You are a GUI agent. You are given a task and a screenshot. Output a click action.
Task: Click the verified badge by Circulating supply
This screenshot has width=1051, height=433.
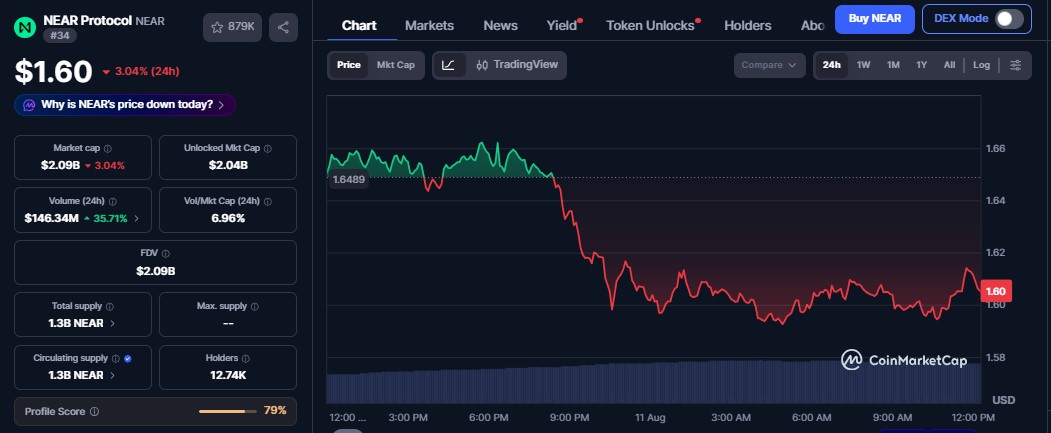128,359
